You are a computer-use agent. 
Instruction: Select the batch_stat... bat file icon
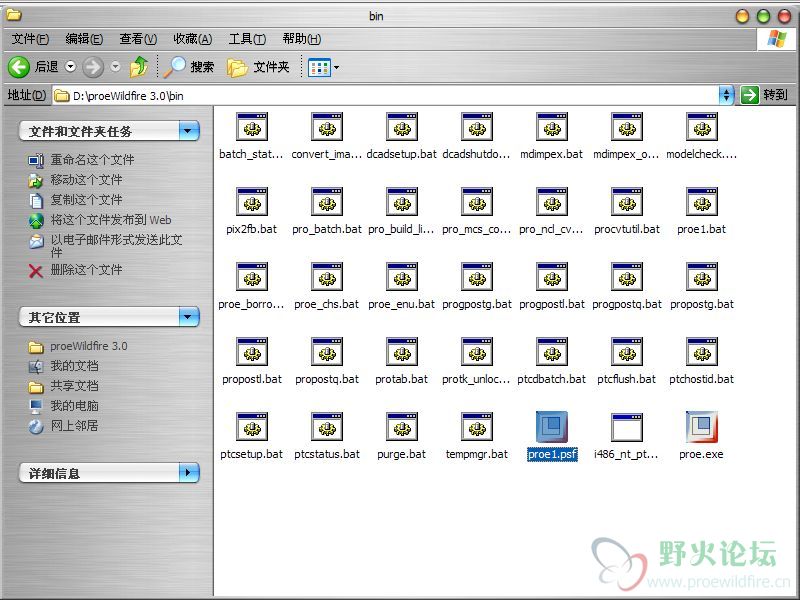coord(252,127)
